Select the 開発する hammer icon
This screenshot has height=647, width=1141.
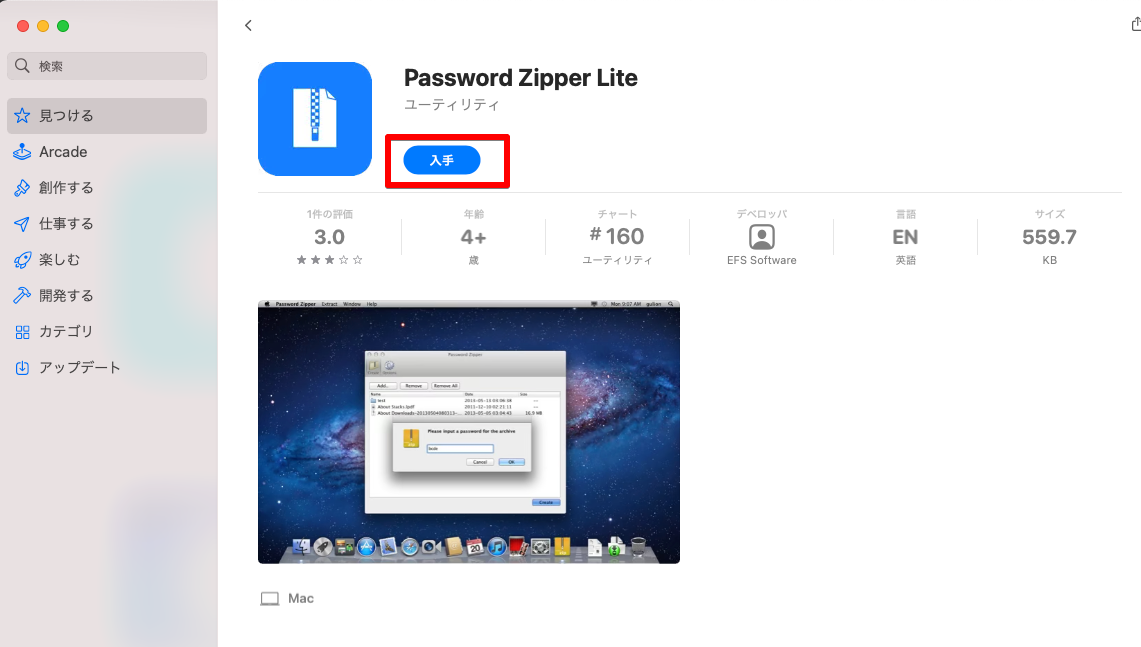[23, 295]
